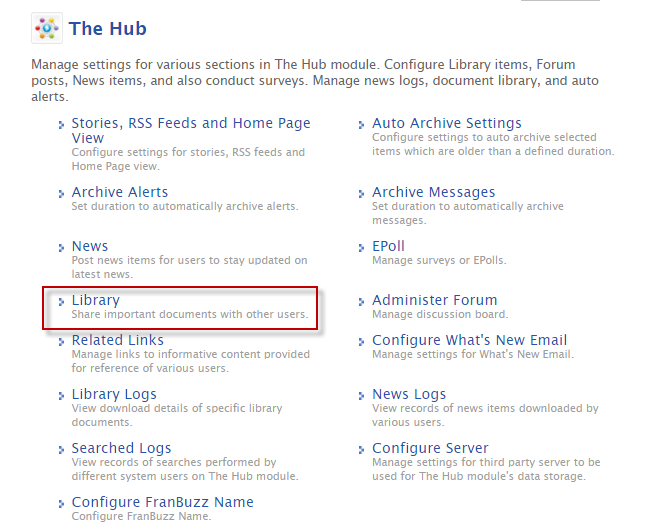Open the Archive Messages link

(433, 192)
